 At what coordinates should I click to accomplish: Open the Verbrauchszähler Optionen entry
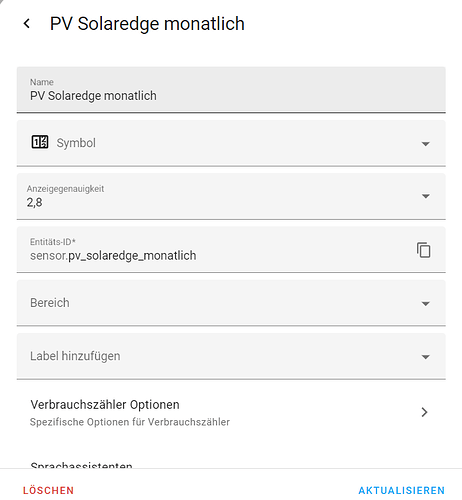coord(231,412)
